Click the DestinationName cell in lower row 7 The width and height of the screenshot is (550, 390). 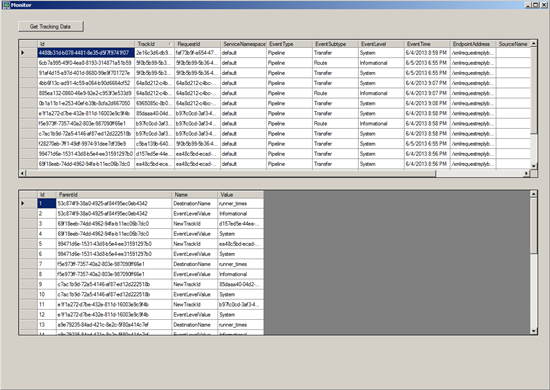click(195, 264)
